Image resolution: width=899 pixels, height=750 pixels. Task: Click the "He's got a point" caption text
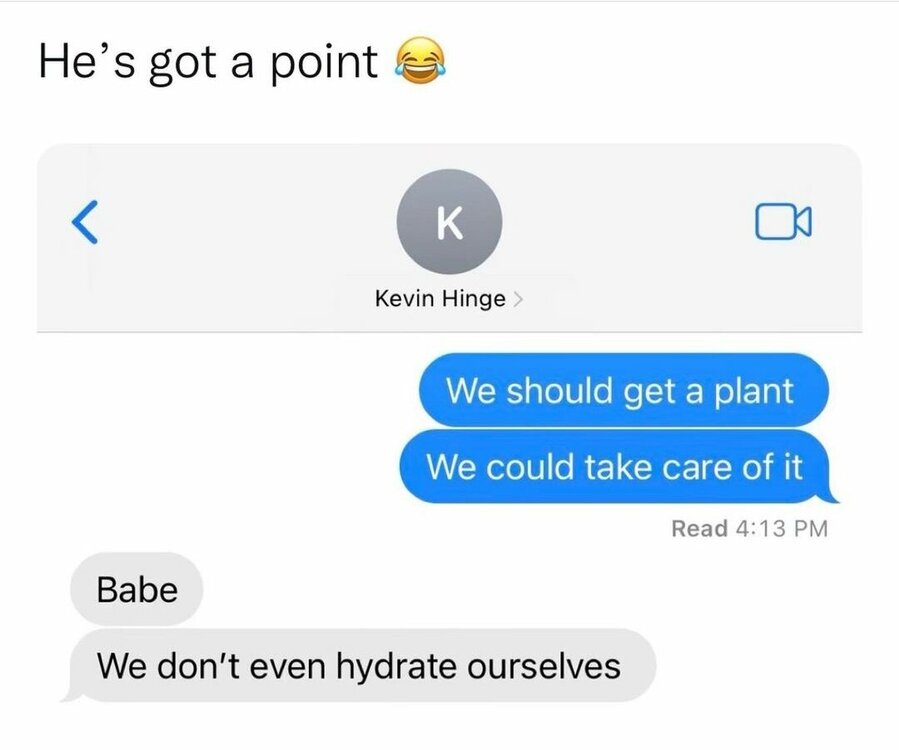[x=208, y=62]
